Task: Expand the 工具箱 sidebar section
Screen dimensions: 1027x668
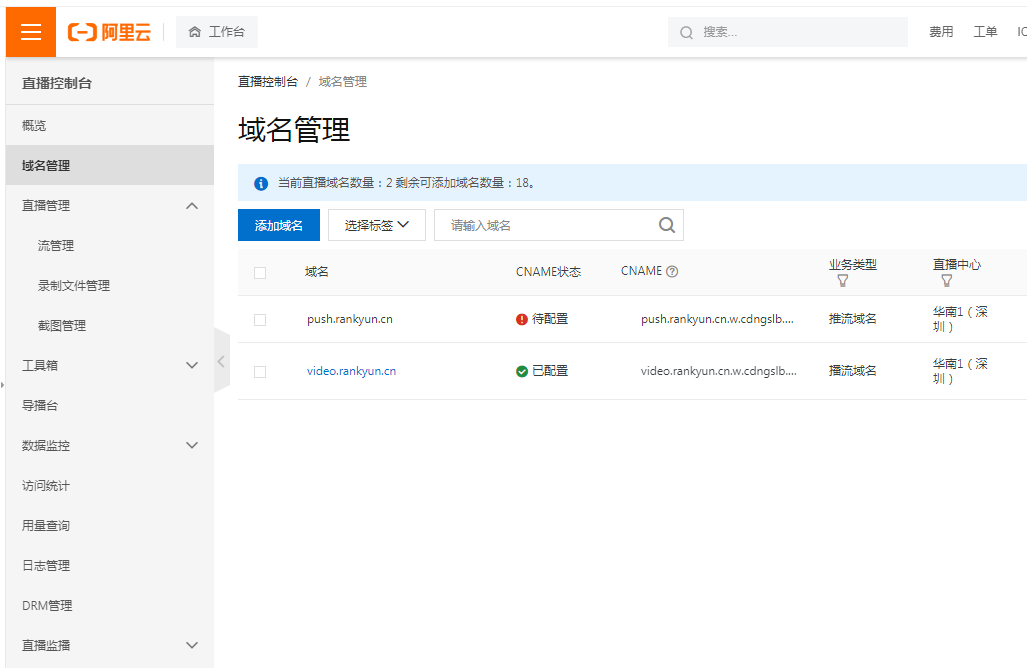Action: click(192, 365)
